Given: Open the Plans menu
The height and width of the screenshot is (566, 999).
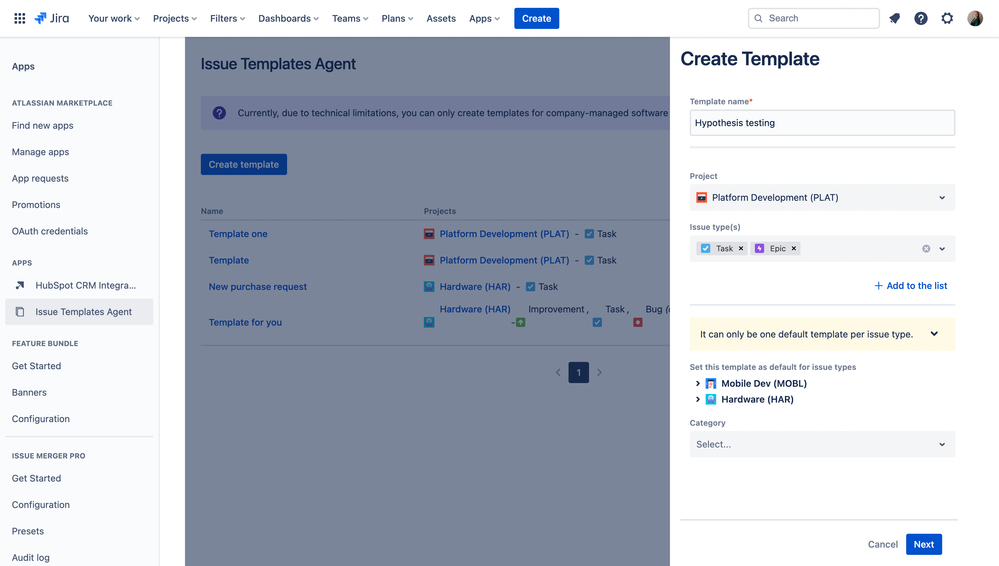Looking at the screenshot, I should tap(397, 18).
